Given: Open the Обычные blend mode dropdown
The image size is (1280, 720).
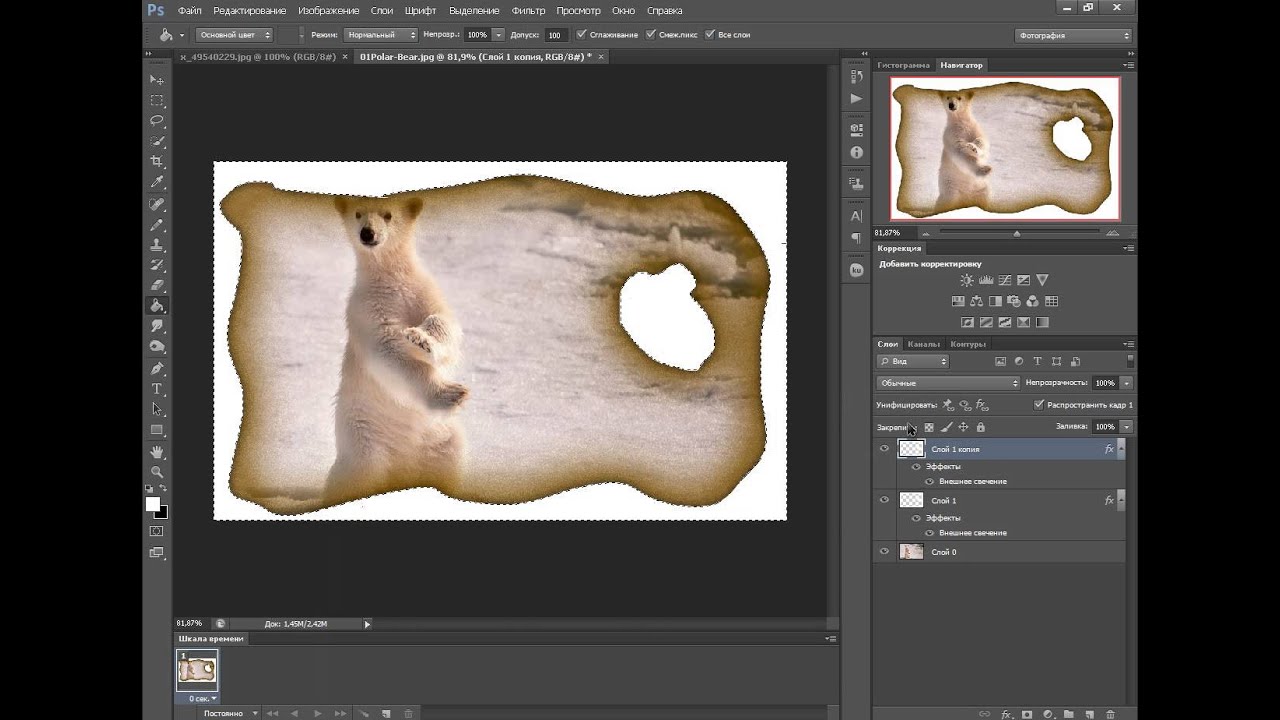Looking at the screenshot, I should pos(948,383).
